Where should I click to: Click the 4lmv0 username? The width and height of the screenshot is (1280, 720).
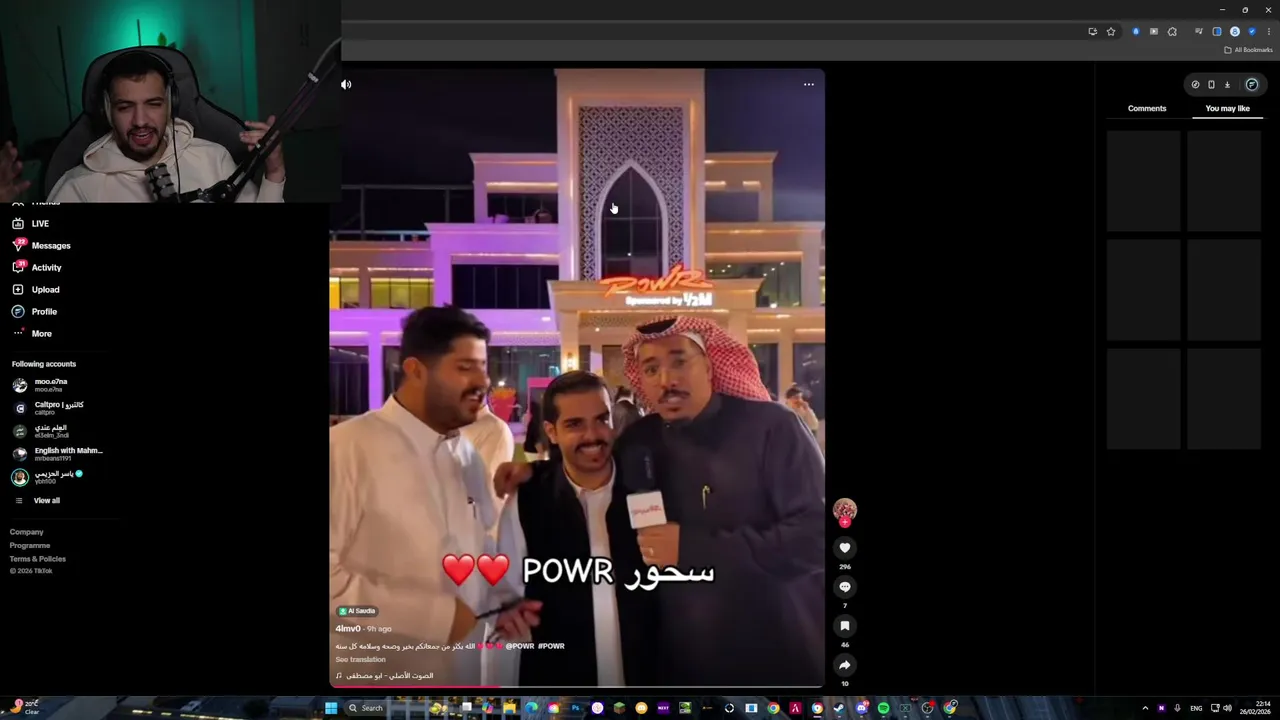[x=348, y=628]
